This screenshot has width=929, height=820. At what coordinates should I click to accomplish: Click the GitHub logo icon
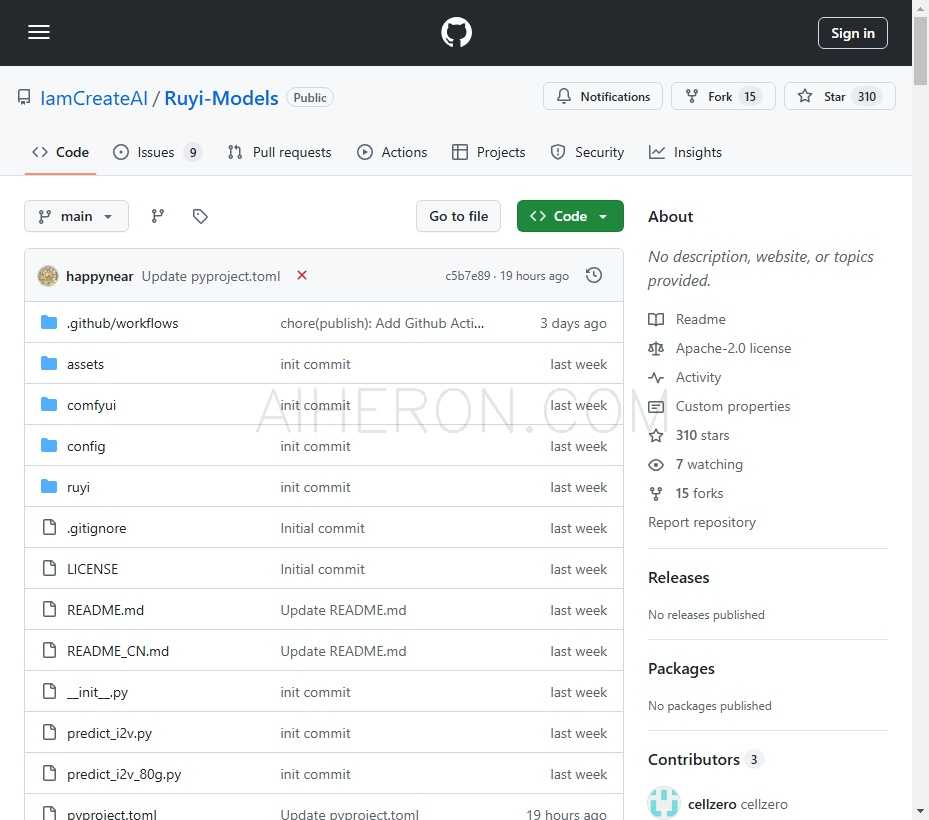pos(456,33)
